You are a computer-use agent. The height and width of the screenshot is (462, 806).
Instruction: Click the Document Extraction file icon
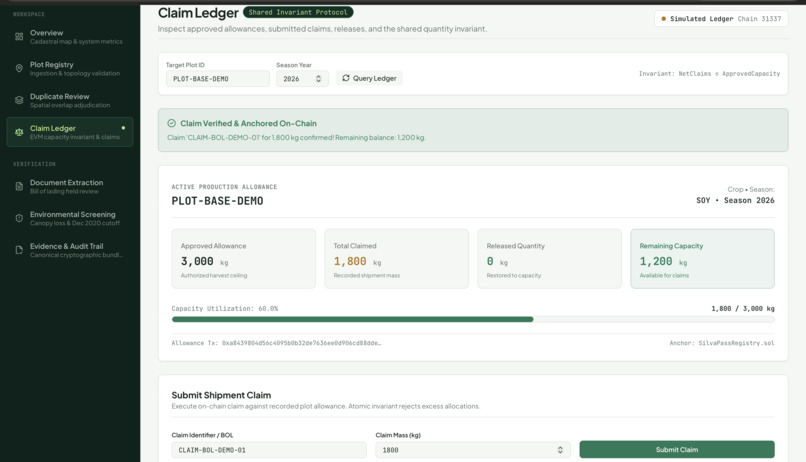[x=19, y=187]
